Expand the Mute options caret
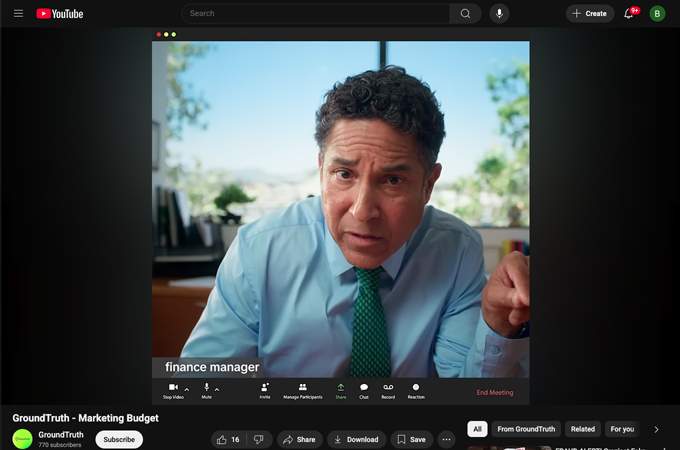 217,390
